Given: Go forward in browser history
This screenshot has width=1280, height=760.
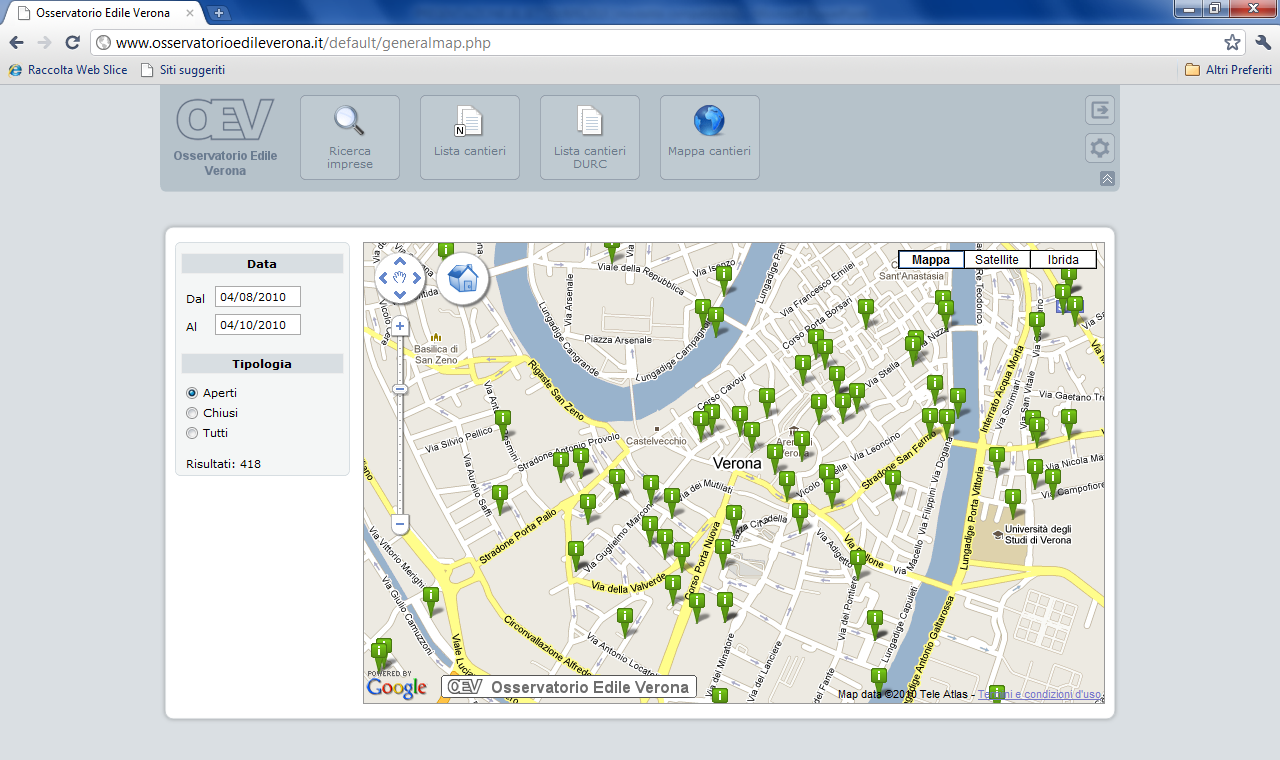Looking at the screenshot, I should click(44, 43).
